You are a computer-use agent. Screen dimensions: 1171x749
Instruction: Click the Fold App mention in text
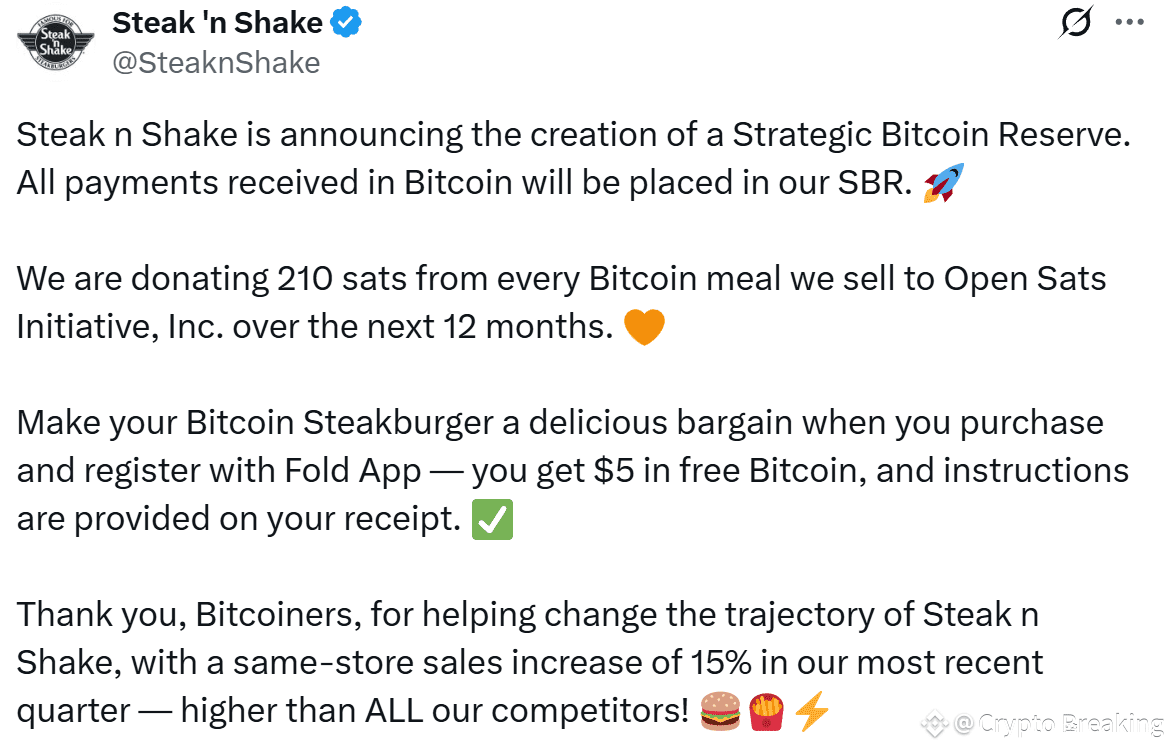tap(352, 471)
